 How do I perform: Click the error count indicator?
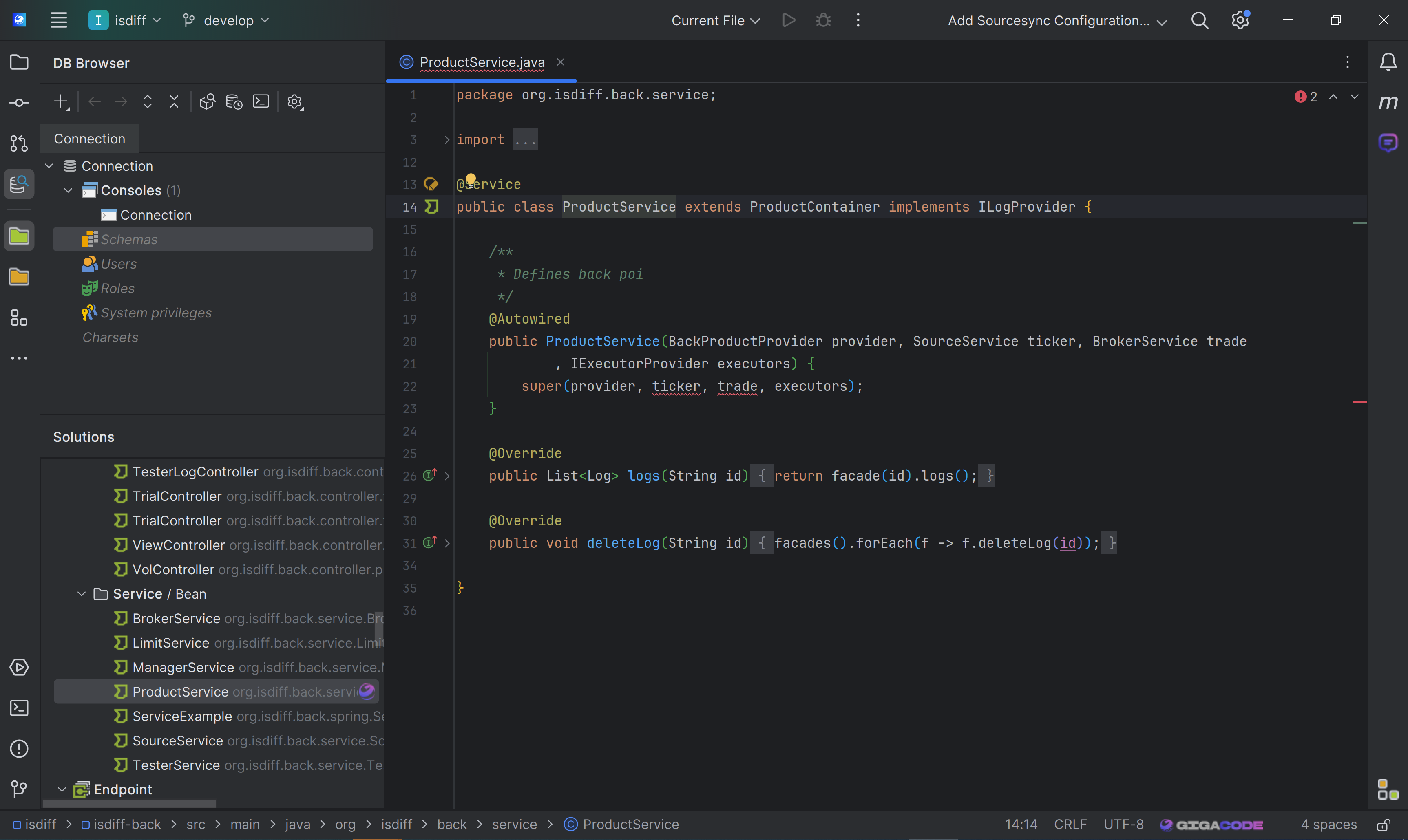(x=1306, y=97)
